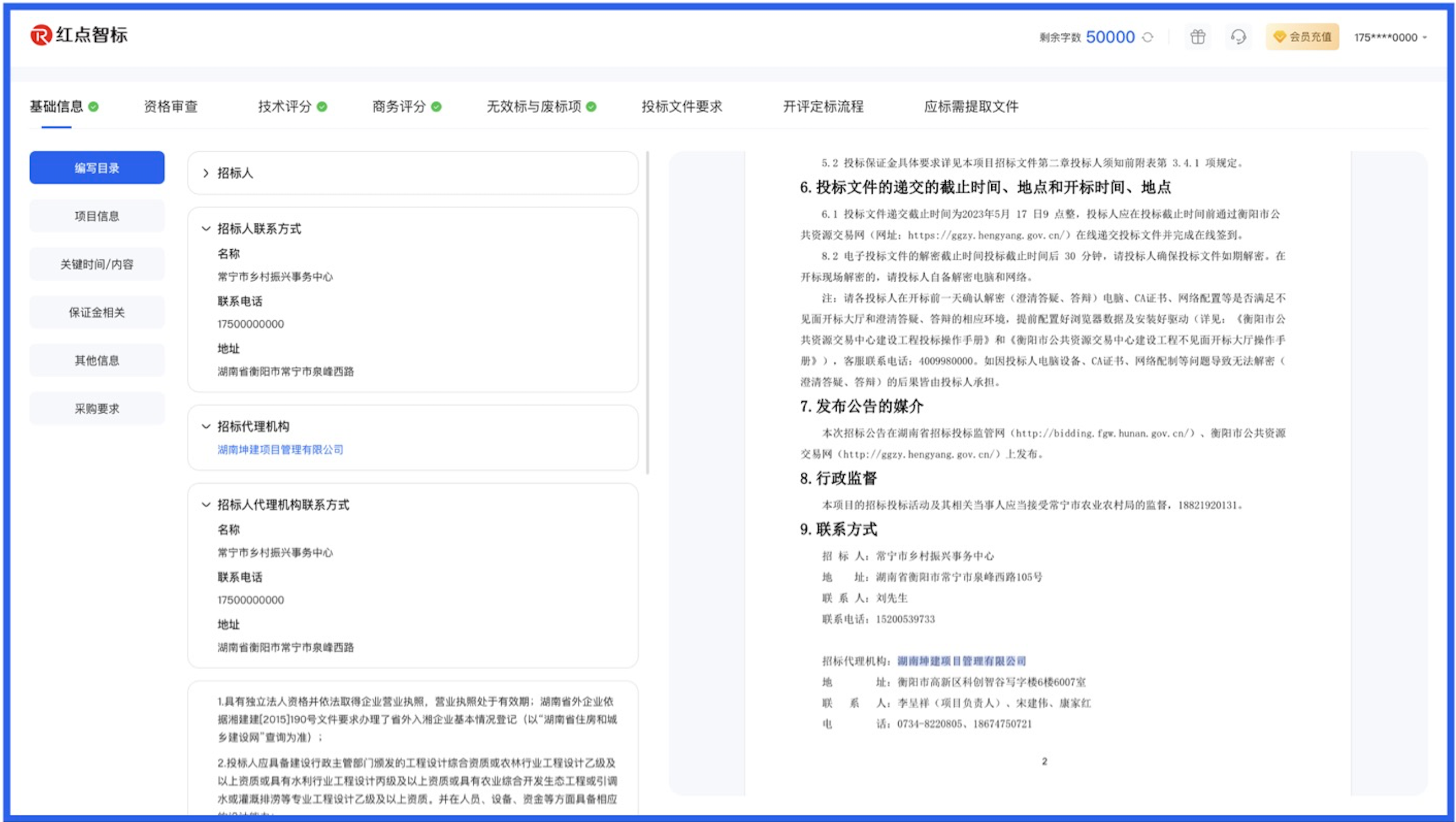The image size is (1456, 822).
Task: Click the green check on 商务评分 tab
Action: (436, 106)
